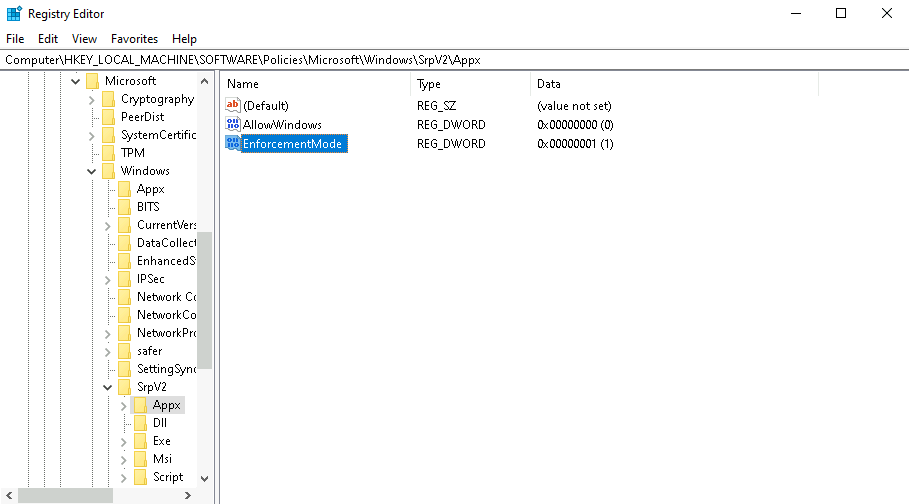Click the tree scroll up arrow
The width and height of the screenshot is (909, 504).
205,81
